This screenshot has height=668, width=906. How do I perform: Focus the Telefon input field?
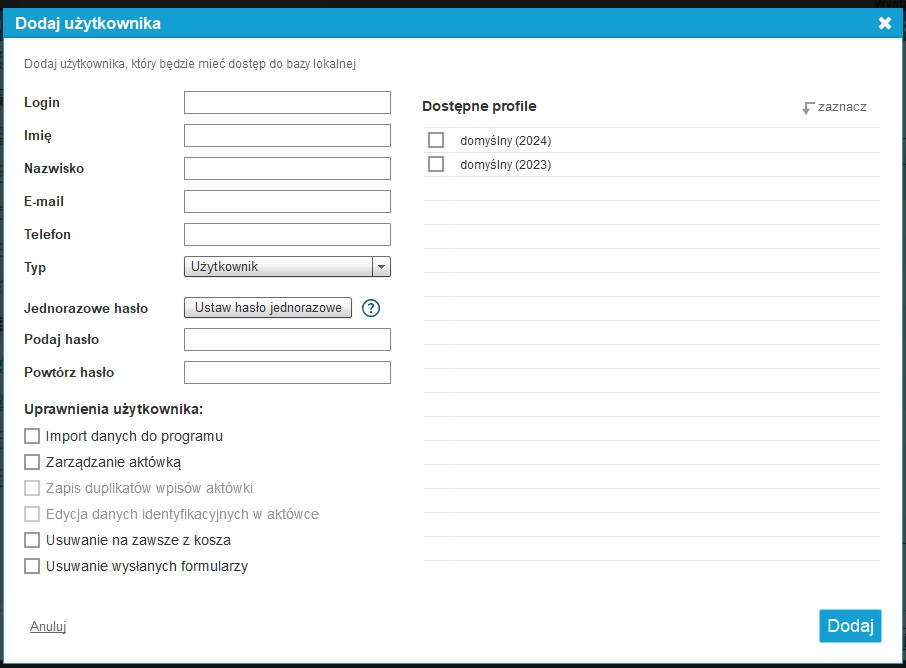point(287,234)
